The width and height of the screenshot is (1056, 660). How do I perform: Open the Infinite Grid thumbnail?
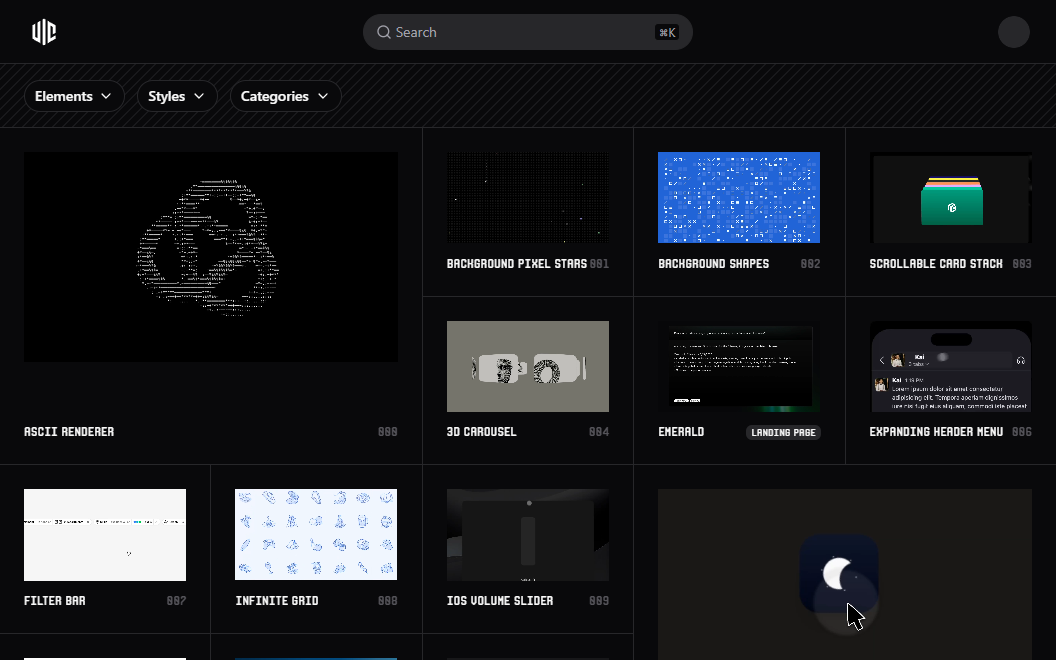point(315,534)
